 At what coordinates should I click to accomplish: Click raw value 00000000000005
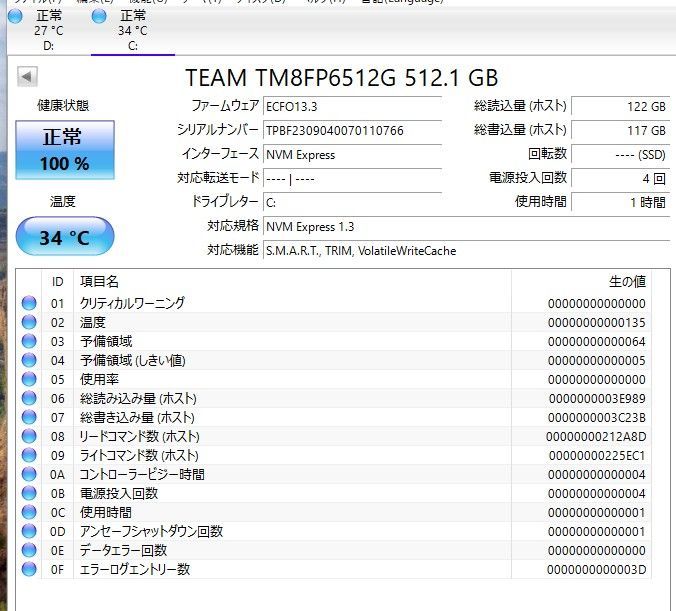(x=597, y=360)
